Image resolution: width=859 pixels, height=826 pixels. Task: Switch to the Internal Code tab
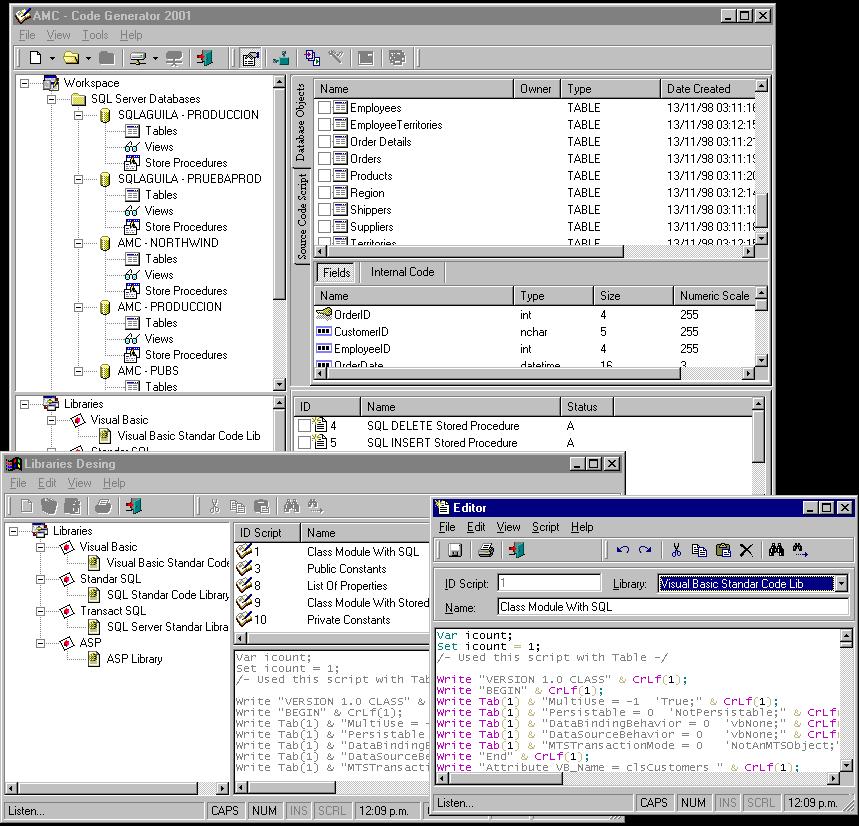click(x=402, y=272)
